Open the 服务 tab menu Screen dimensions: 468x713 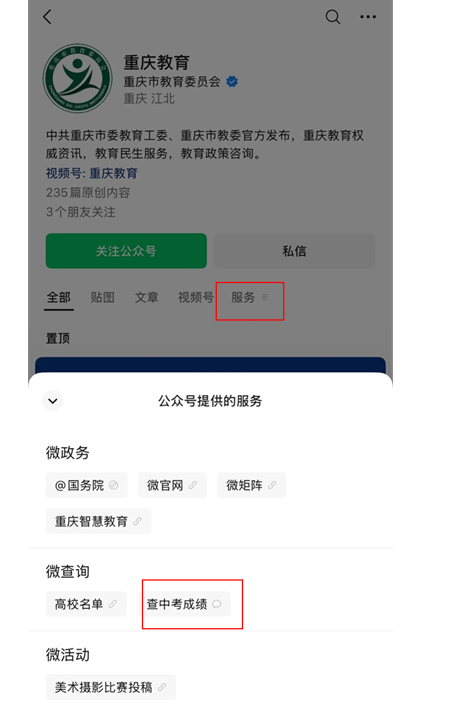(x=249, y=297)
